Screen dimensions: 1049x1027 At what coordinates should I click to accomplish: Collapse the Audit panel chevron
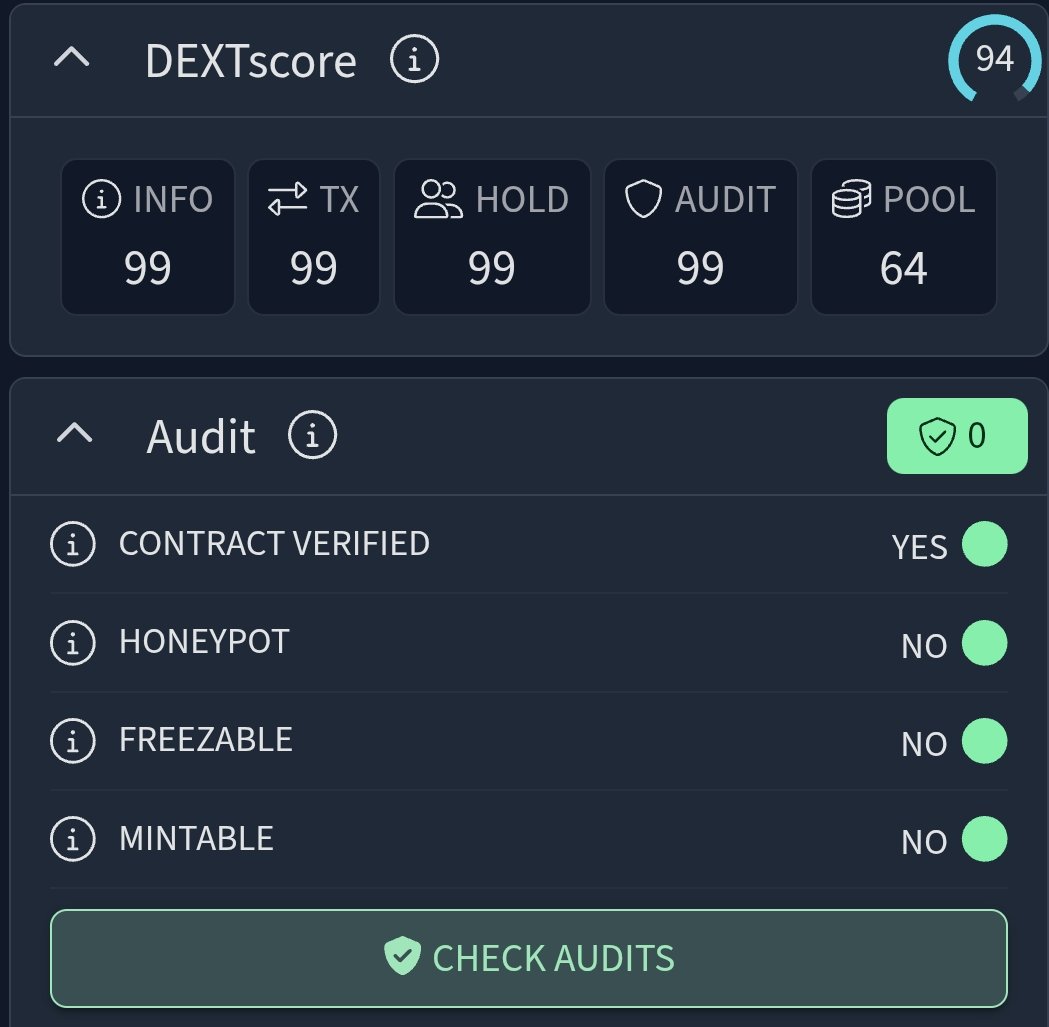click(x=74, y=434)
